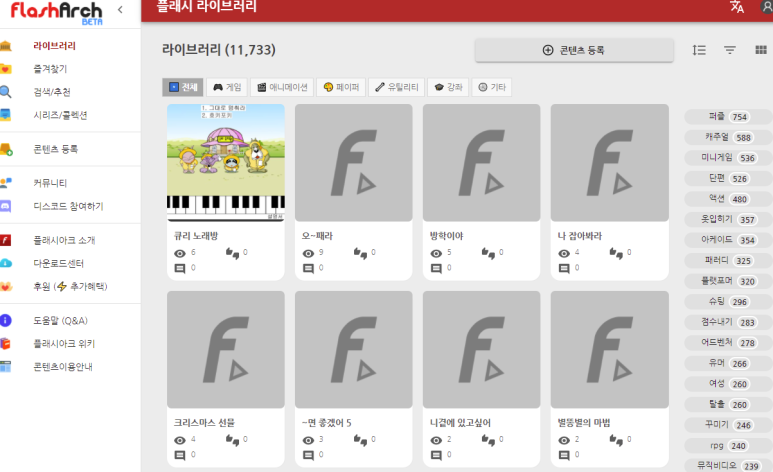Open 즐겨찾기 favorites in the sidebar
The image size is (773, 472).
pyautogui.click(x=50, y=69)
